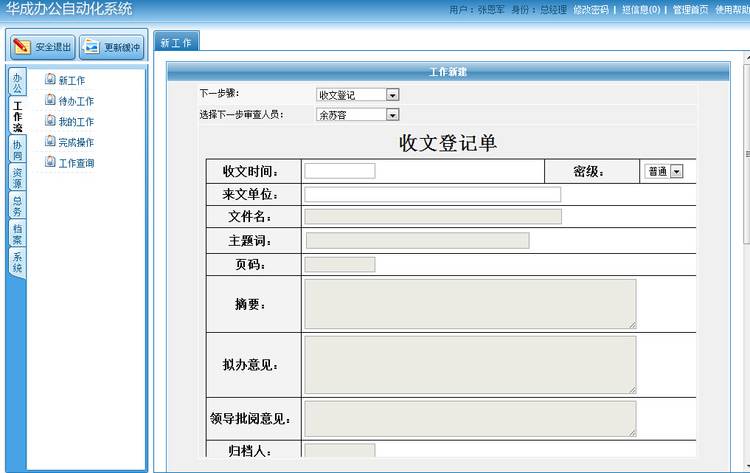Click the 主题词 field
750x473 pixels.
click(x=418, y=241)
